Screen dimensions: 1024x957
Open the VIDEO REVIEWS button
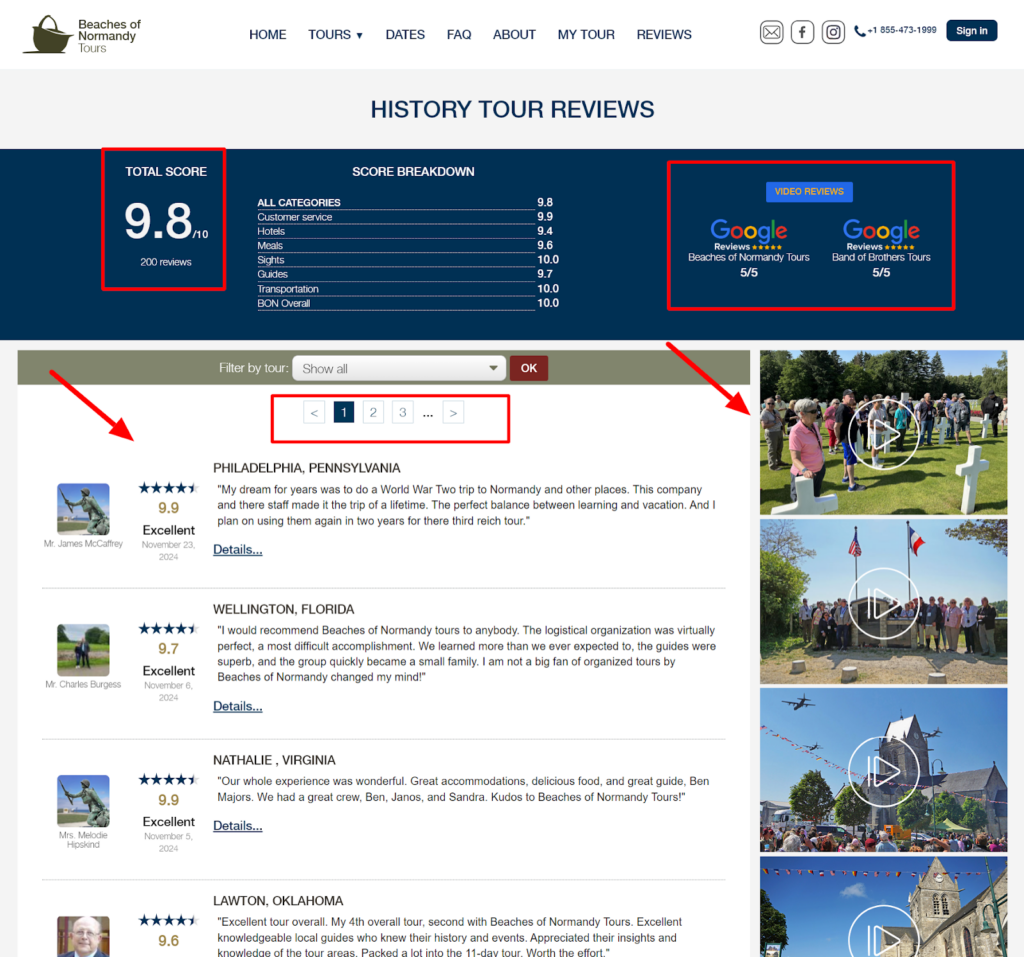[x=809, y=191]
